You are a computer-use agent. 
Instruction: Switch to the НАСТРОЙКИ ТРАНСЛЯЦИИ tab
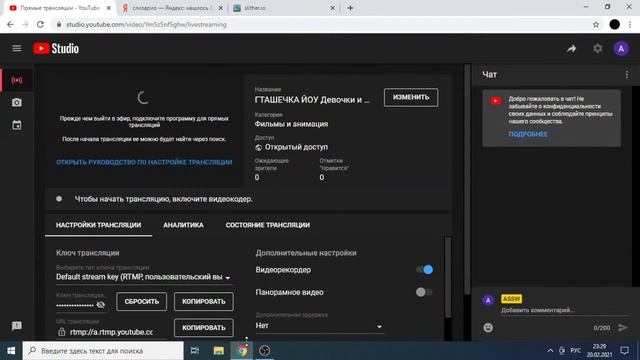coord(98,225)
